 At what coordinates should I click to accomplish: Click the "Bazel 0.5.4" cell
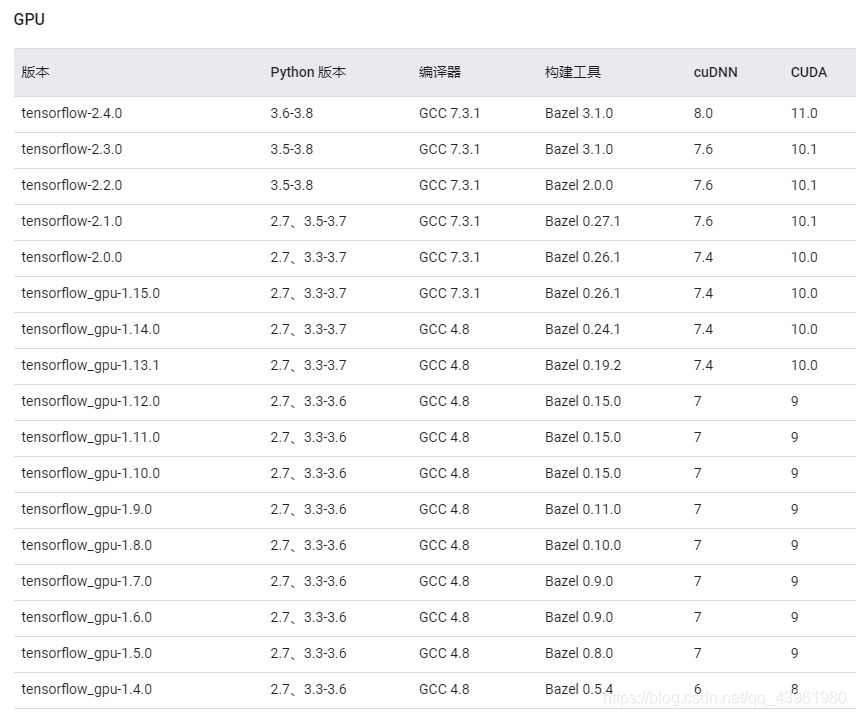pyautogui.click(x=579, y=689)
